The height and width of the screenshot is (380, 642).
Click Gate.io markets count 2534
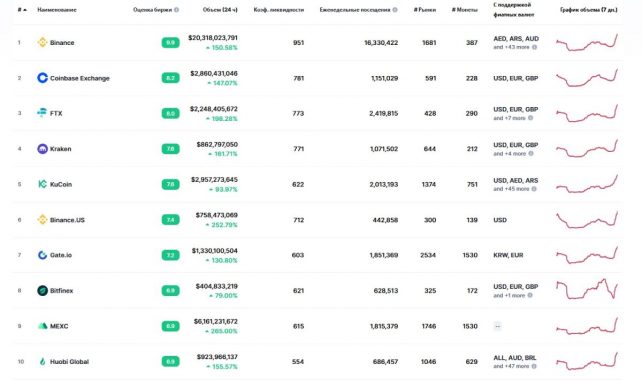click(x=428, y=255)
